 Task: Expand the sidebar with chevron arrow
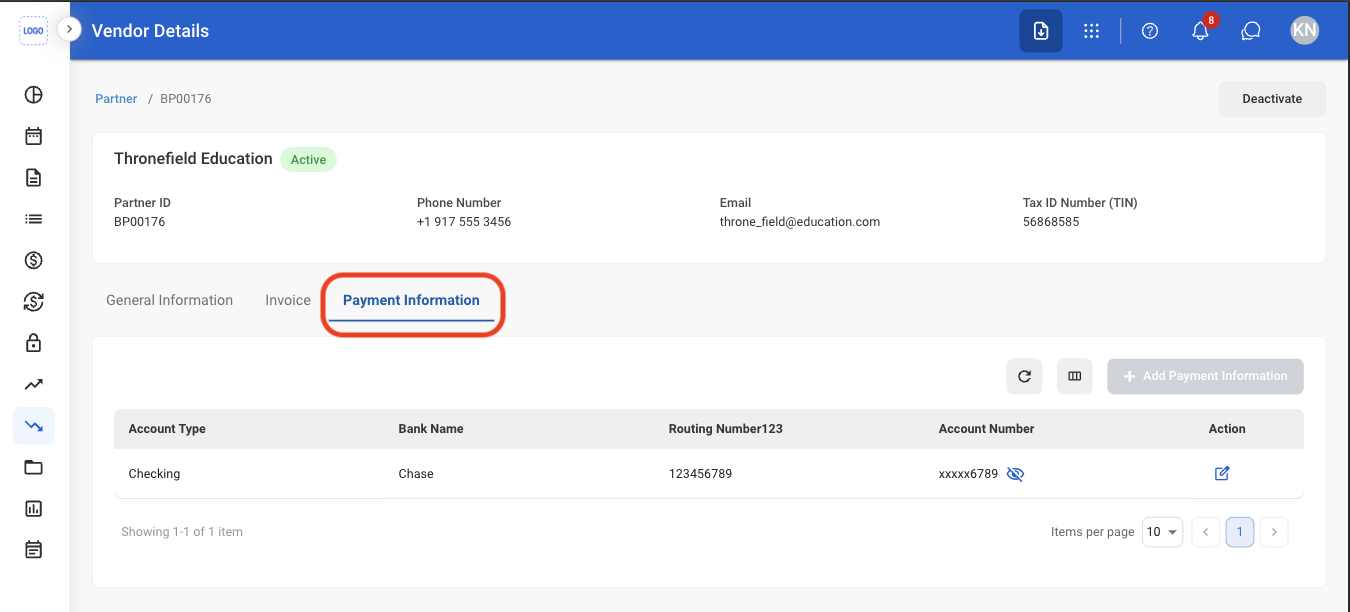(x=68, y=29)
